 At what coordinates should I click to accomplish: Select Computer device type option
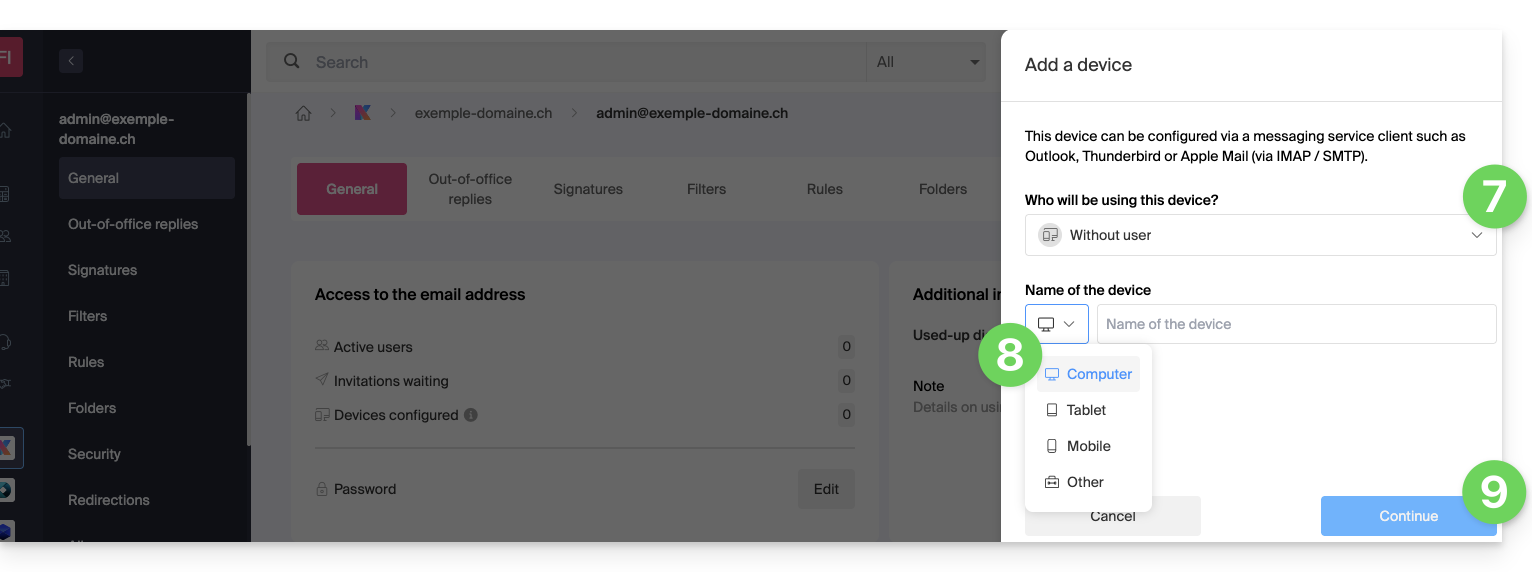(x=1098, y=374)
